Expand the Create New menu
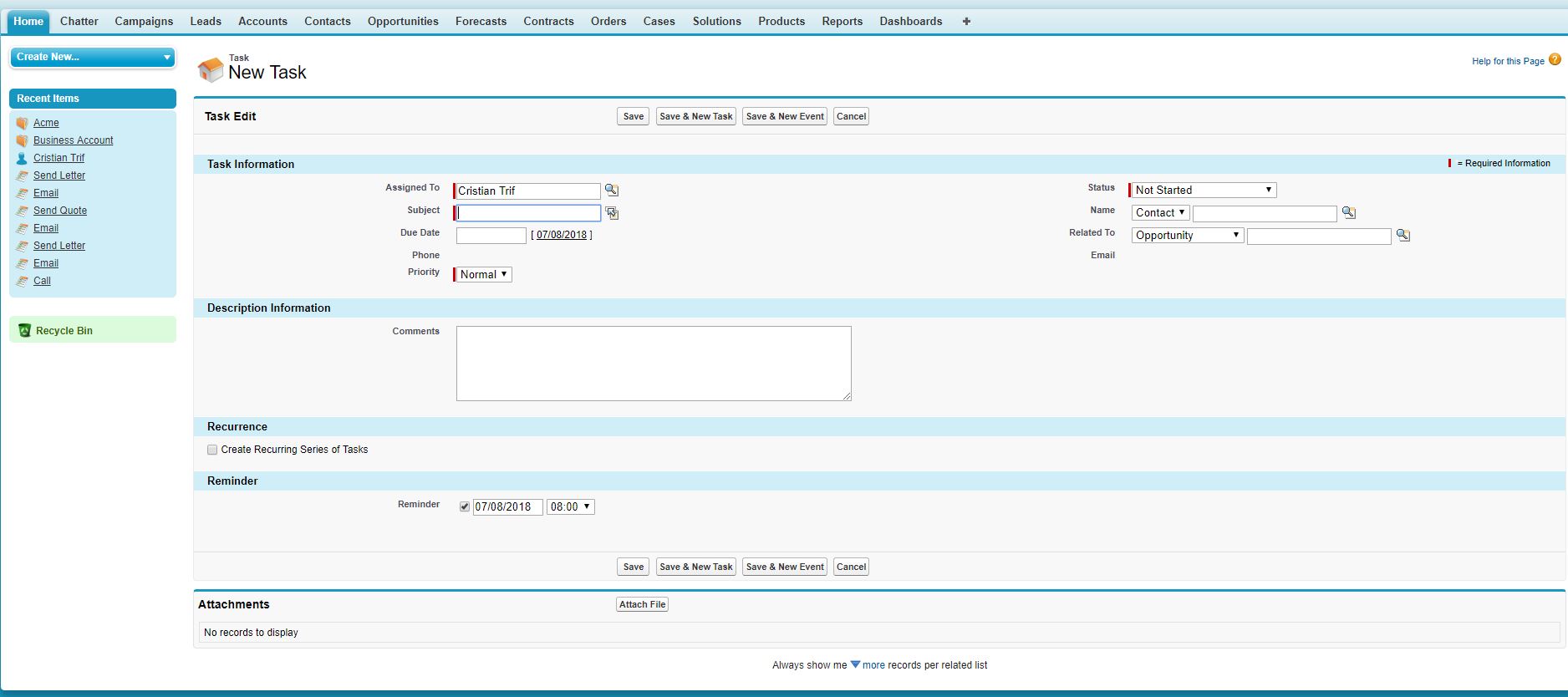 pyautogui.click(x=92, y=57)
